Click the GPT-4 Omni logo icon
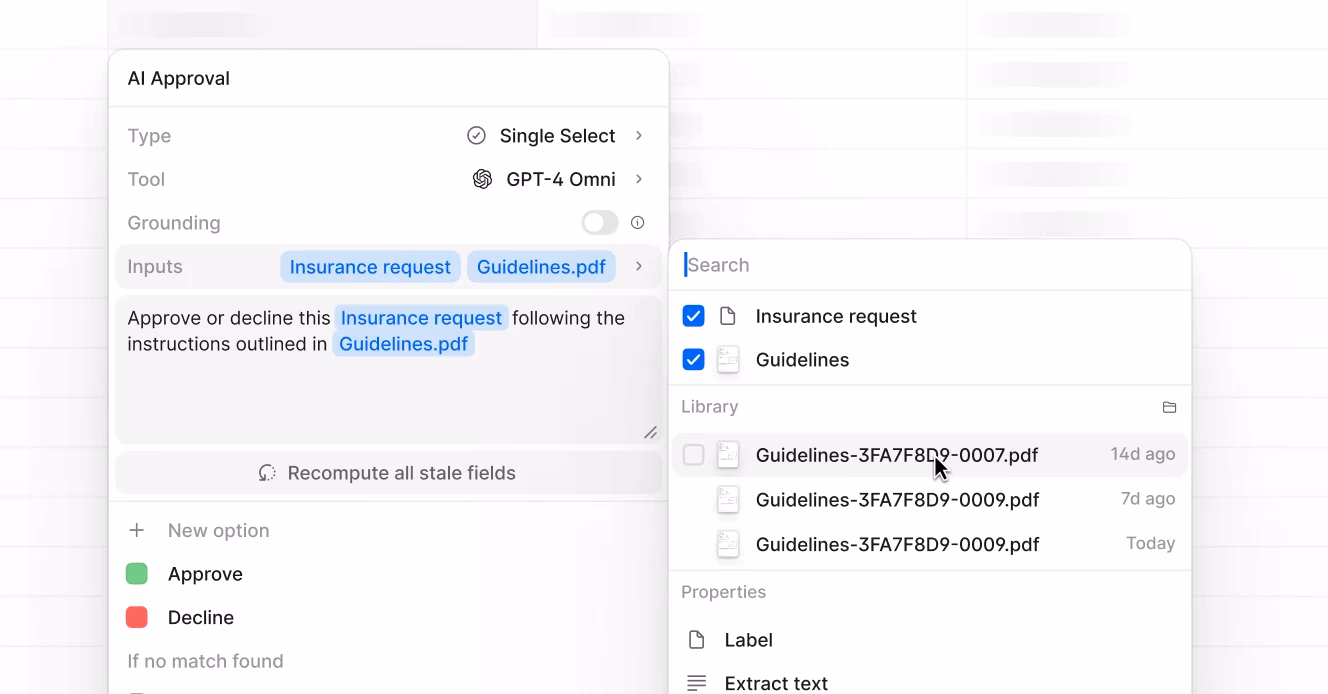This screenshot has width=1328, height=694. [482, 179]
